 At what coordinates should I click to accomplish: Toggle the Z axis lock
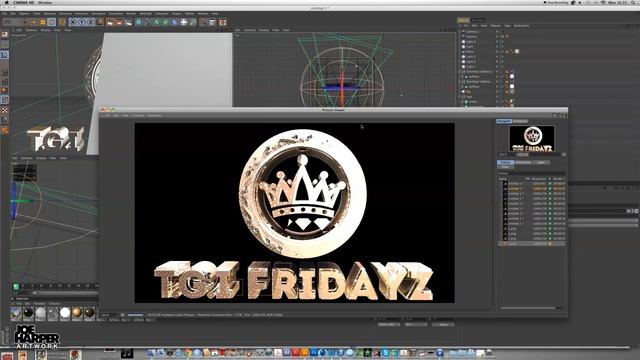91,22
